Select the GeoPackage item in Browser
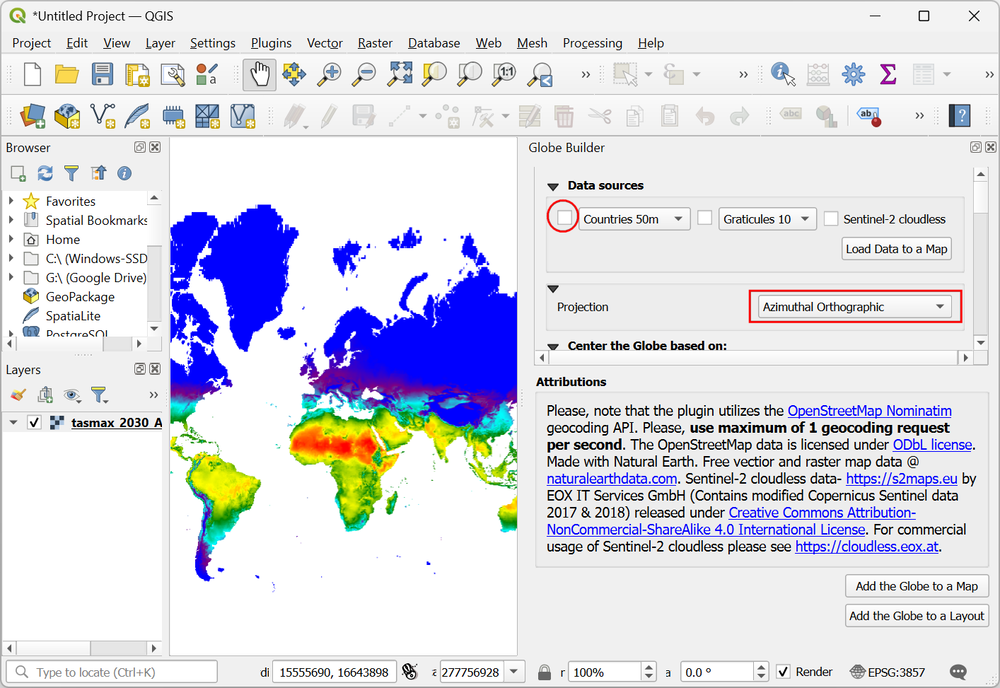1000x688 pixels. 80,296
